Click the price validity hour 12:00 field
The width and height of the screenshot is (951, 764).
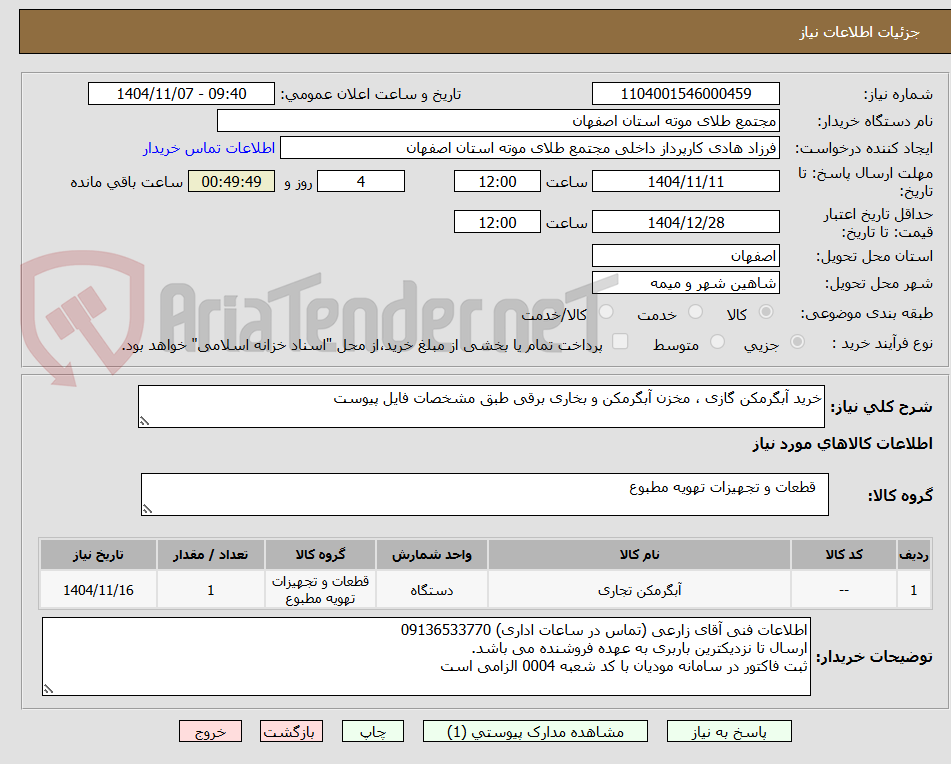497,222
